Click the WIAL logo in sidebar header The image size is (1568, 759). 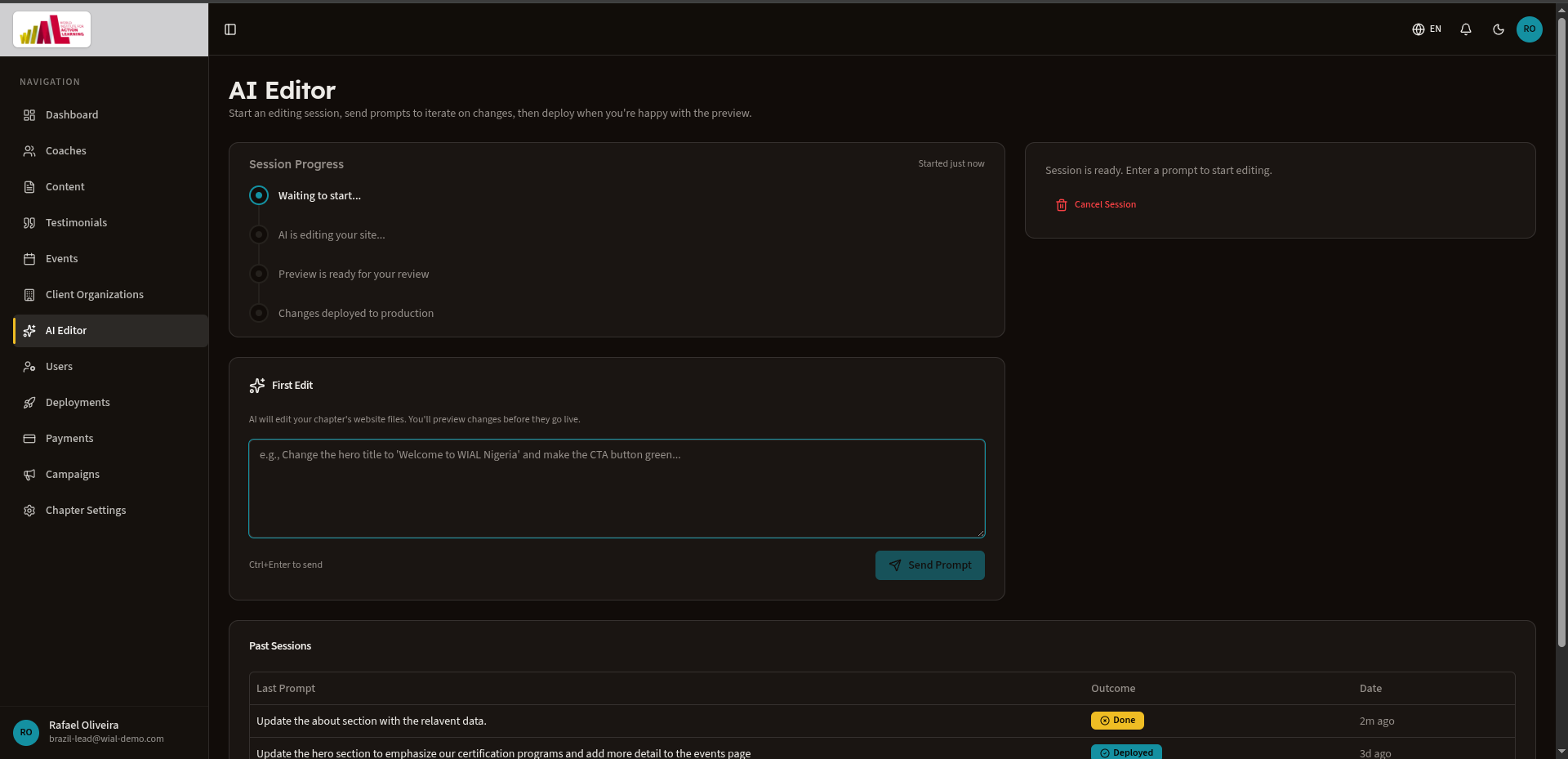[x=51, y=29]
